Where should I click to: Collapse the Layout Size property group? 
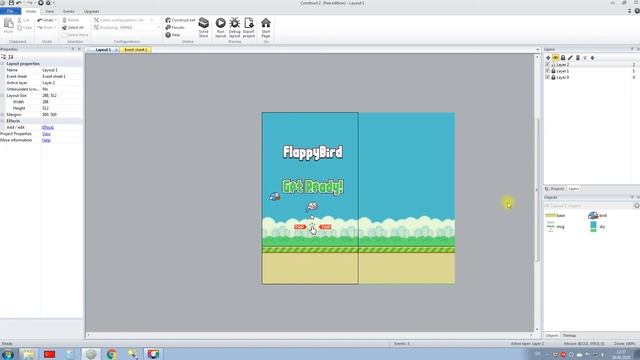click(x=2, y=96)
